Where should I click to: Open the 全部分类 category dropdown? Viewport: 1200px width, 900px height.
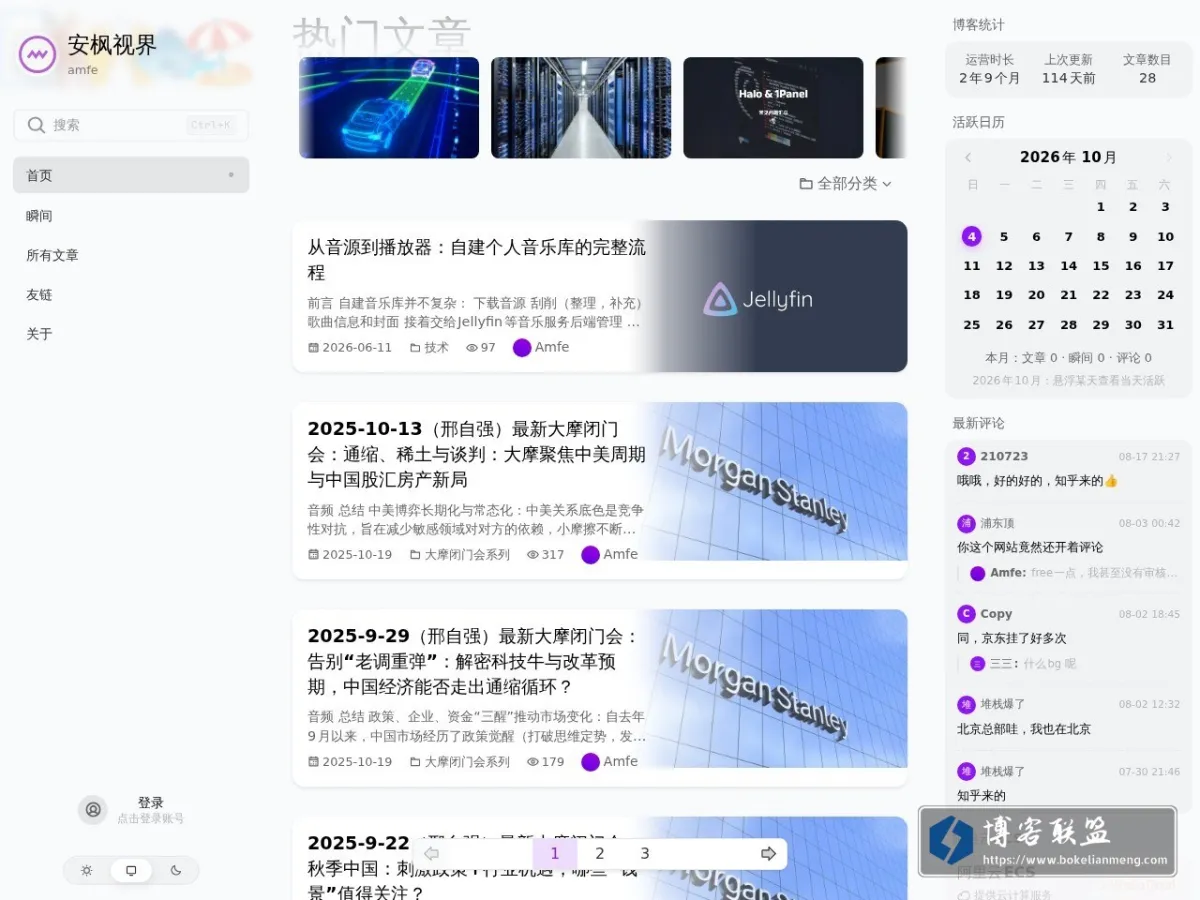point(846,184)
